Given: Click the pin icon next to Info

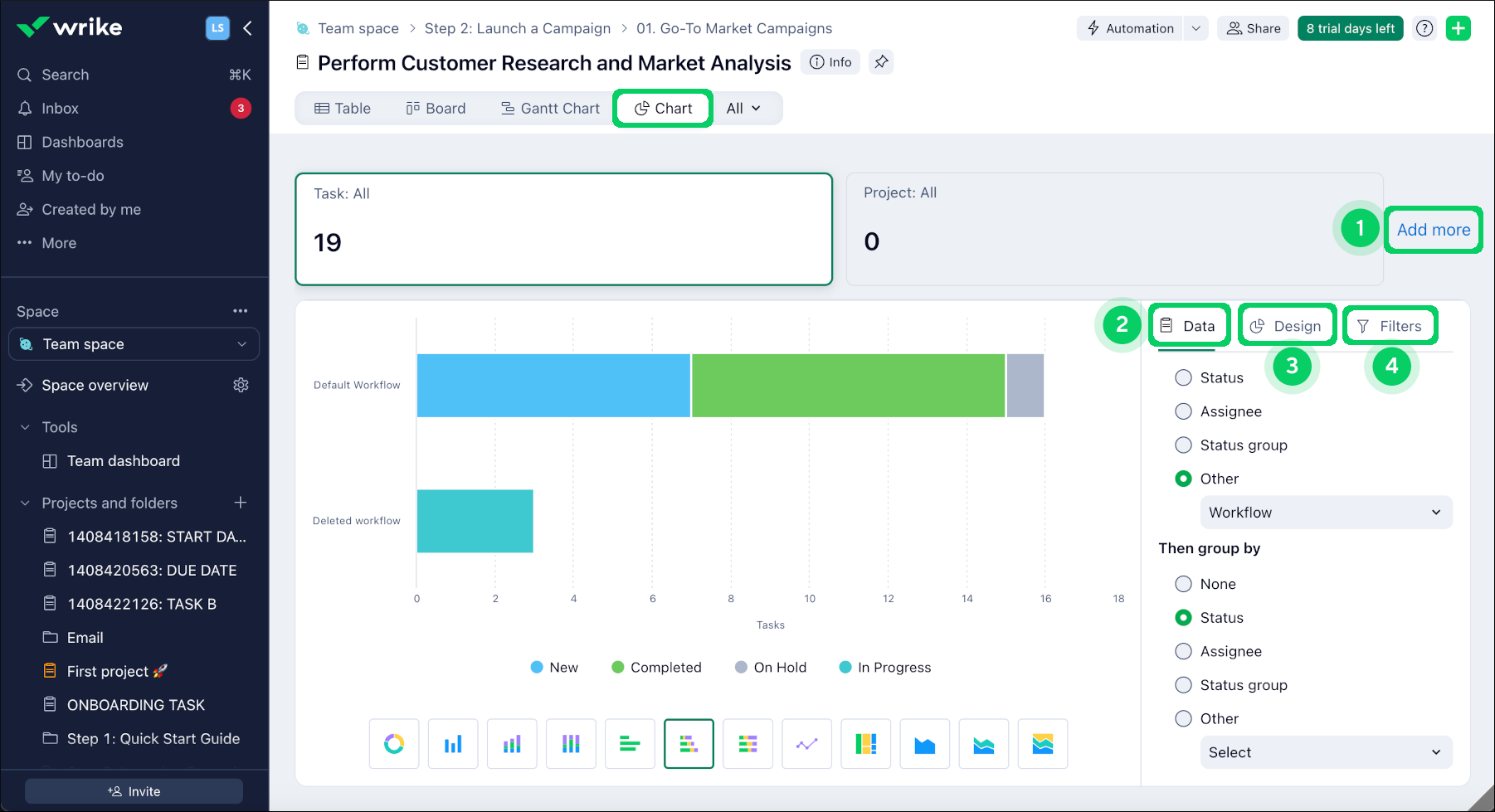Looking at the screenshot, I should 881,62.
